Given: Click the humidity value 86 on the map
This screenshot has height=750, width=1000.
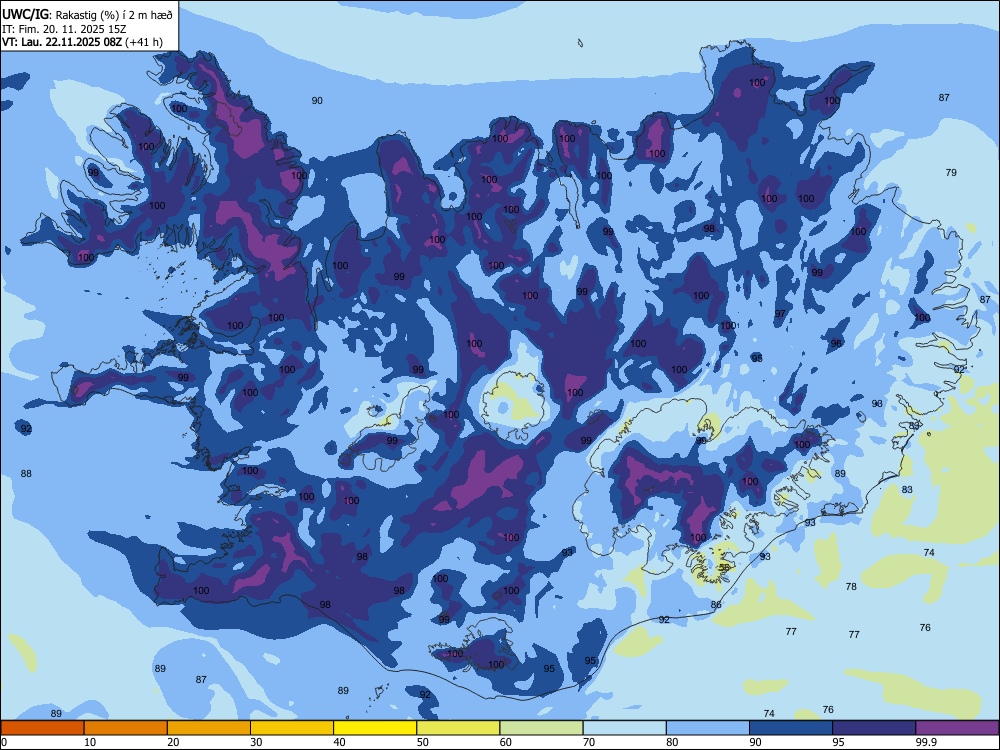Looking at the screenshot, I should click(x=716, y=604).
